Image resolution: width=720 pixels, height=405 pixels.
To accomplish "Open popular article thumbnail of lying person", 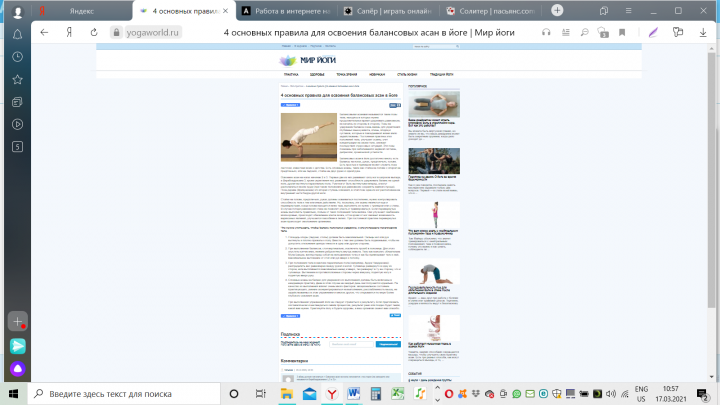I will (434, 104).
